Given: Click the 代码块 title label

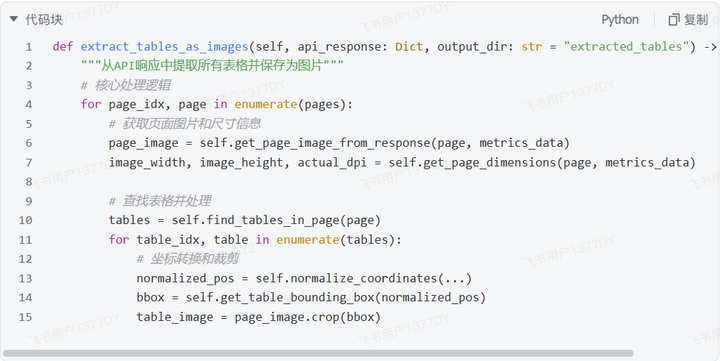Looking at the screenshot, I should click(44, 20).
